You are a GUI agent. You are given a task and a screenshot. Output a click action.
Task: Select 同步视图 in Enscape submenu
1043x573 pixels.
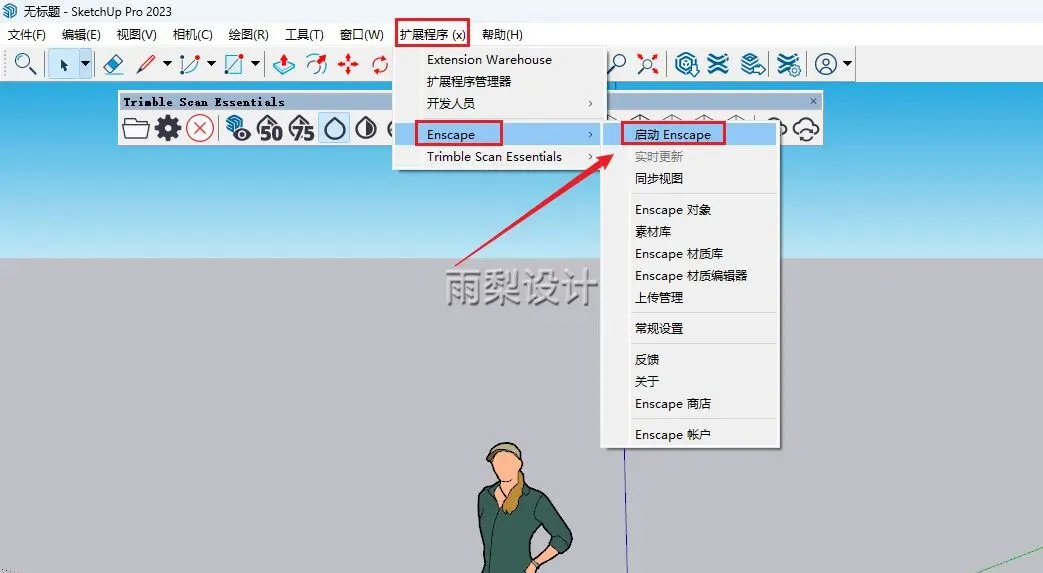(690, 178)
